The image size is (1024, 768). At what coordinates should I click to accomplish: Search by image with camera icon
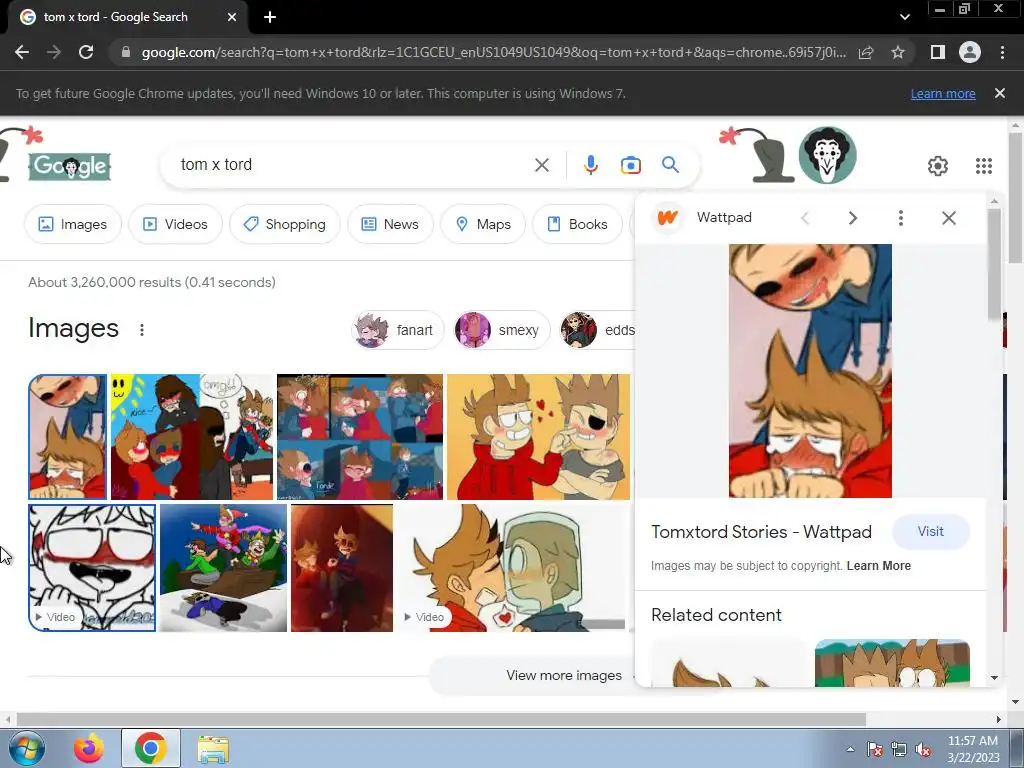pos(631,165)
